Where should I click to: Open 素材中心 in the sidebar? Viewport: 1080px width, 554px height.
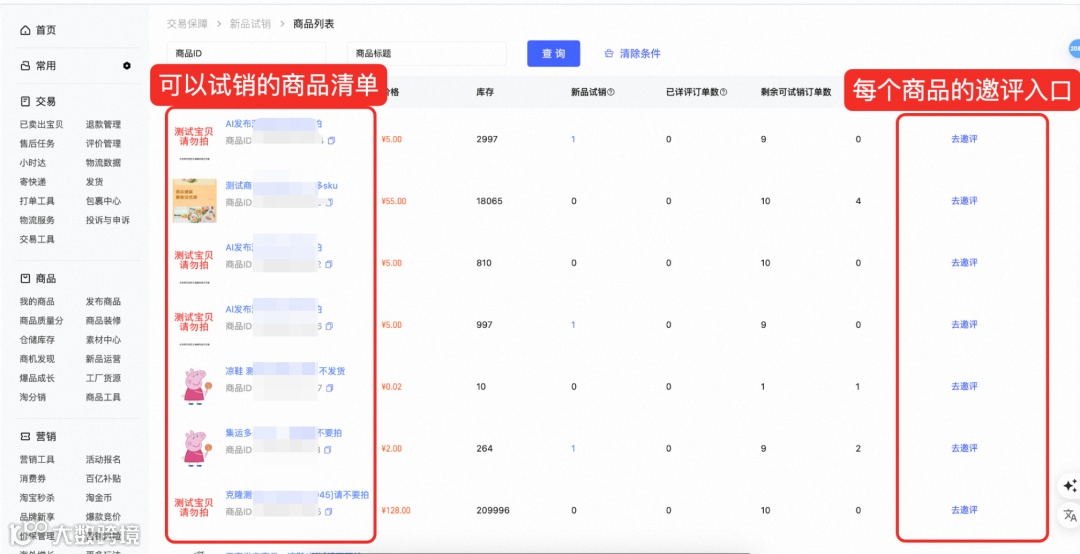(x=103, y=340)
